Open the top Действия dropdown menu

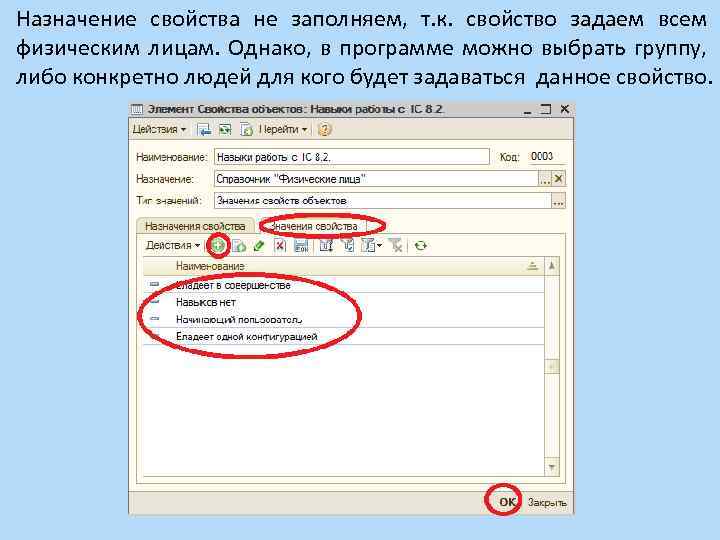coord(159,129)
